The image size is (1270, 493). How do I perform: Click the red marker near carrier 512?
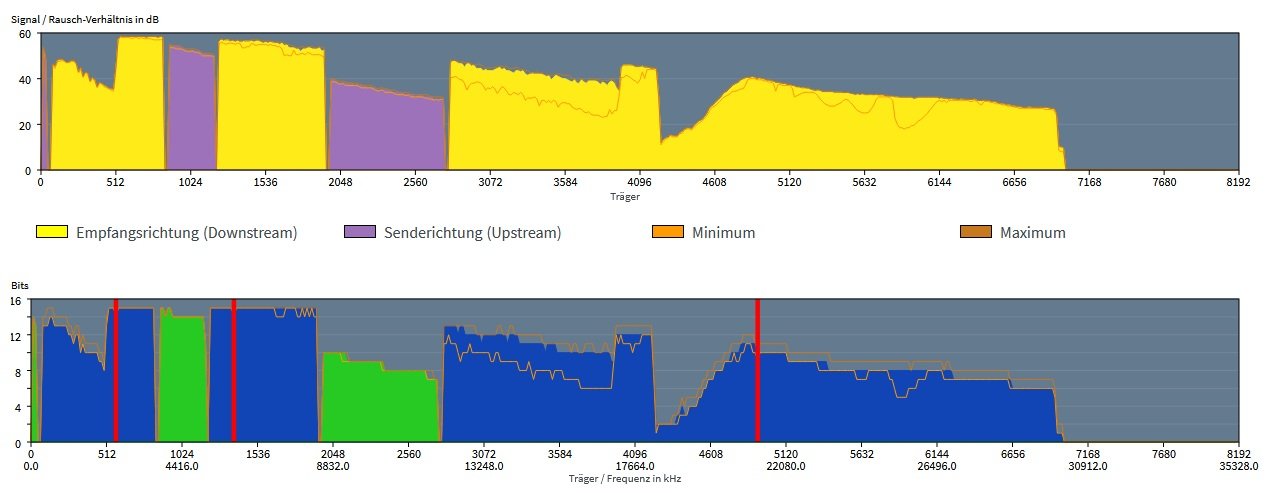(116, 370)
